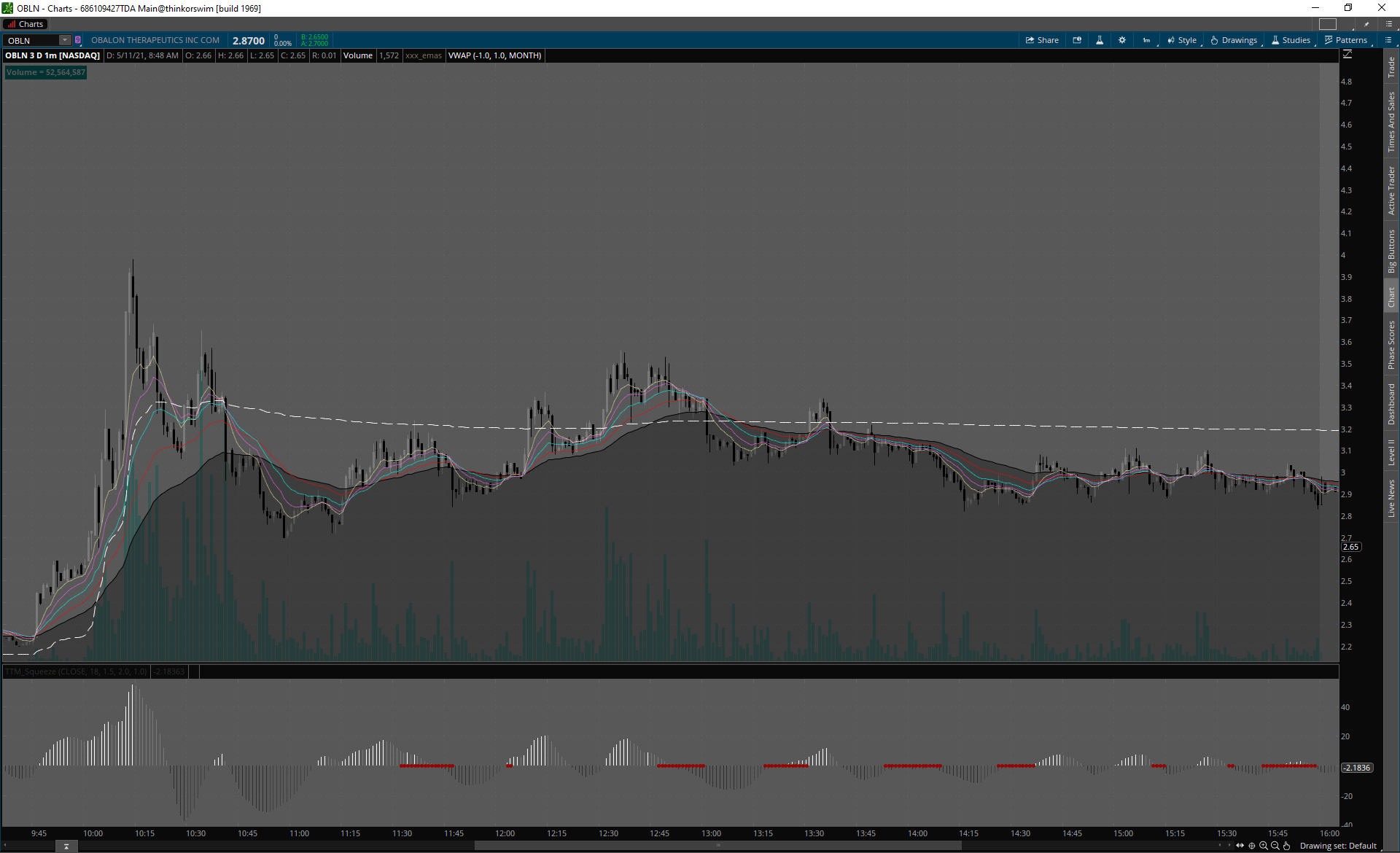Toggle the collapse arrow at bottom left
The image size is (1400, 853).
[66, 846]
